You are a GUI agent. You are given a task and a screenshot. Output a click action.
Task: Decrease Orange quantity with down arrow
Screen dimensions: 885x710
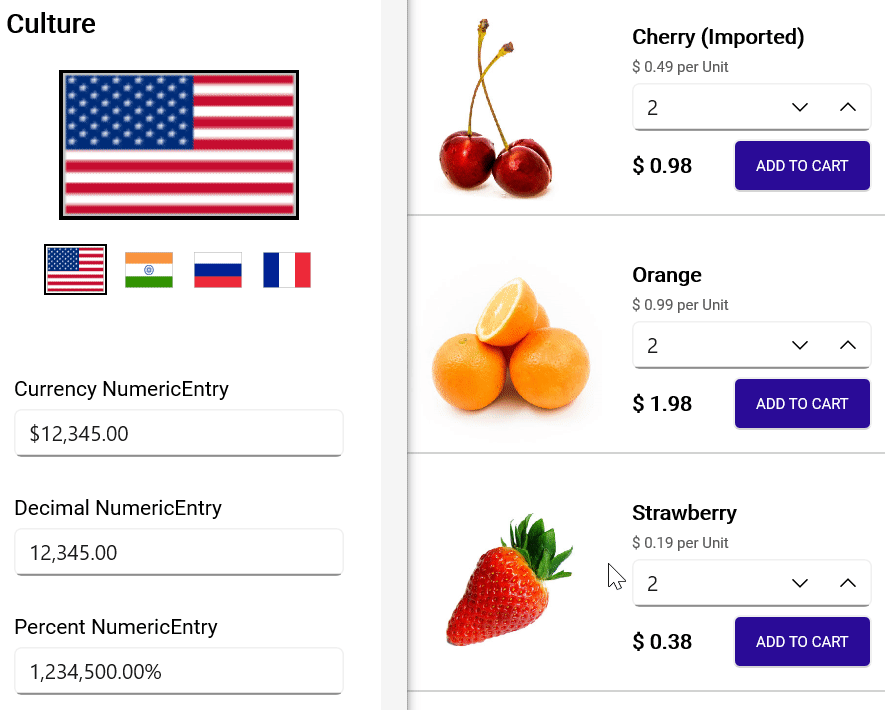[799, 346]
